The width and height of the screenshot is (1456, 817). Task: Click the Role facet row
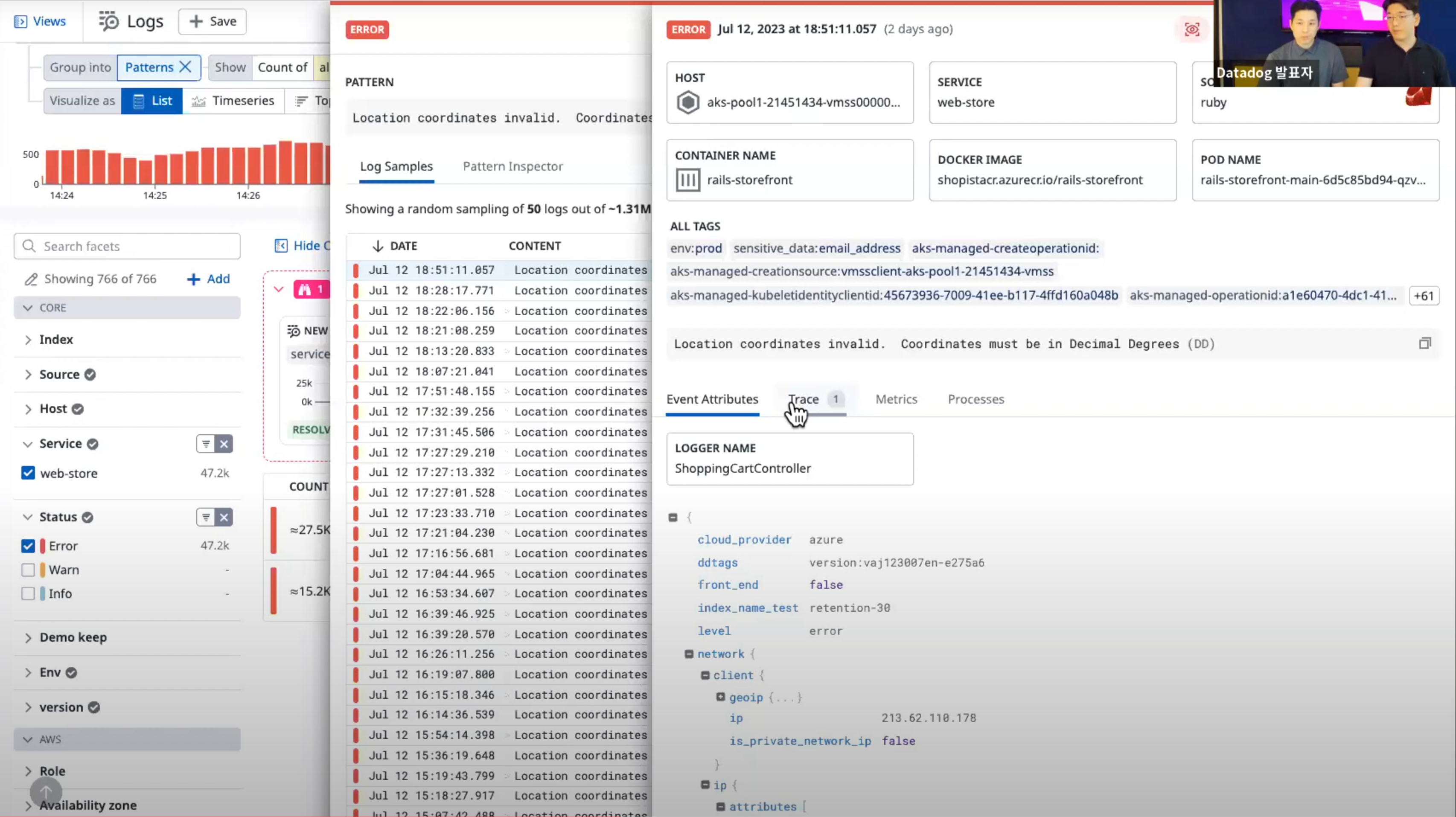pos(127,771)
